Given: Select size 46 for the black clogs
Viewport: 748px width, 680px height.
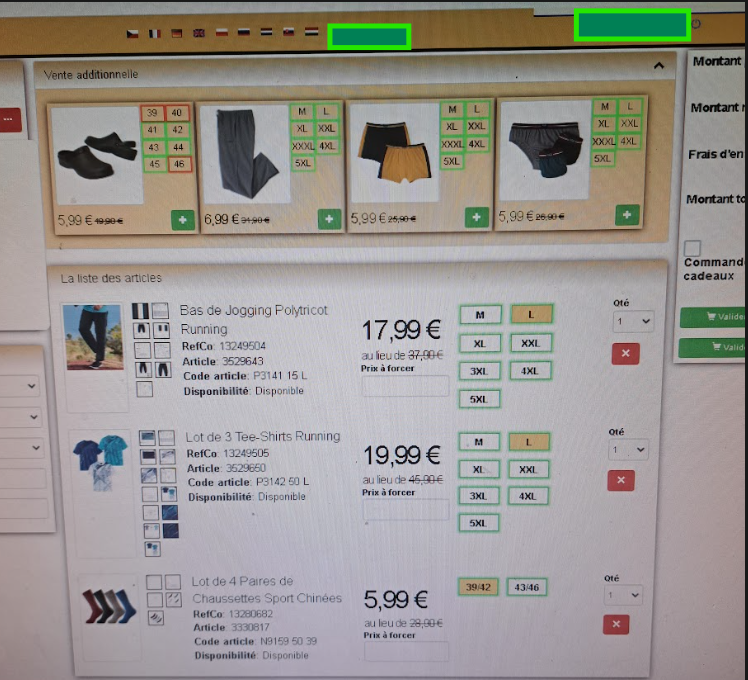Looking at the screenshot, I should 179,164.
